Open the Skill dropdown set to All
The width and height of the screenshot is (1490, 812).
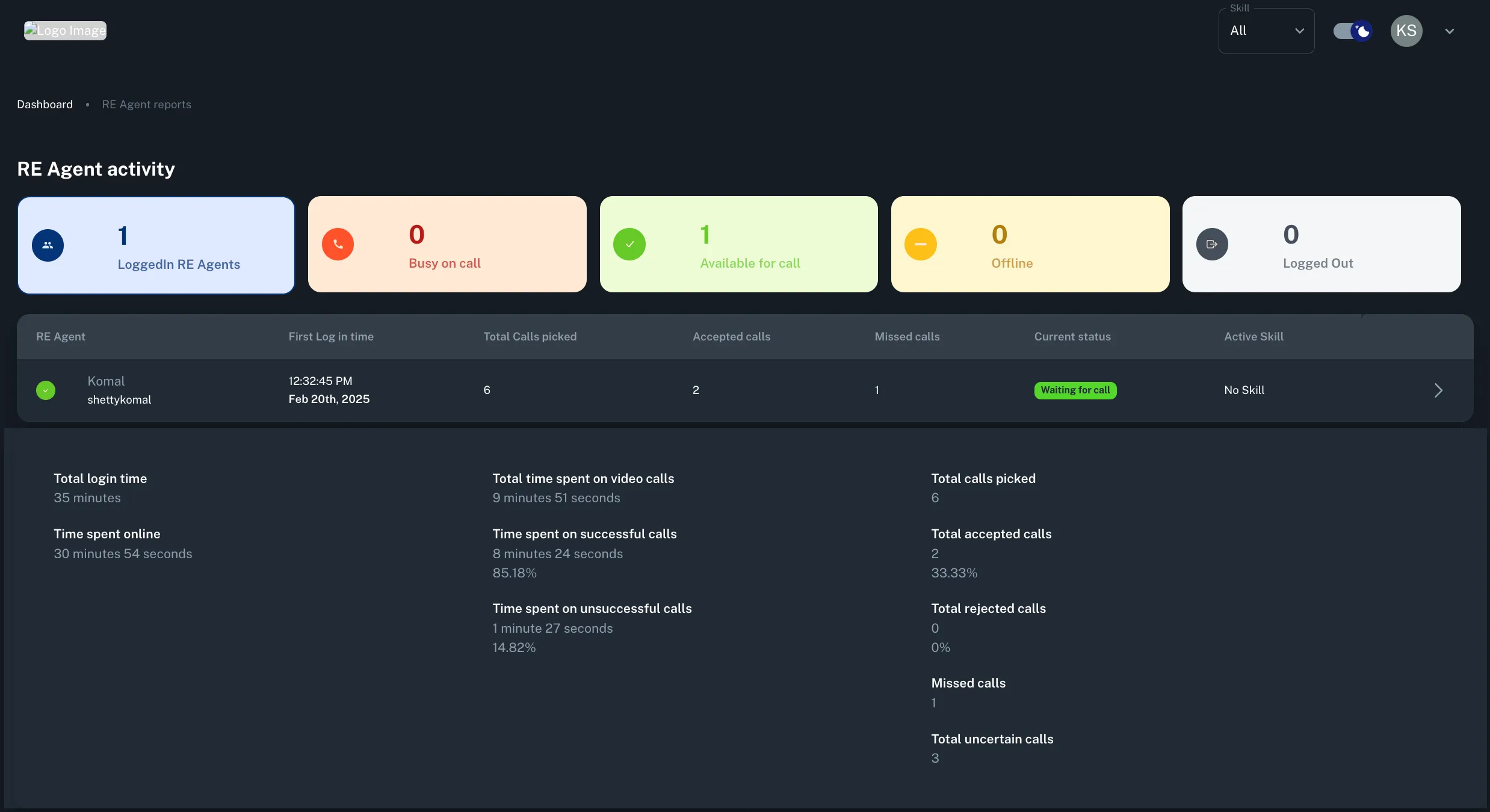point(1266,31)
